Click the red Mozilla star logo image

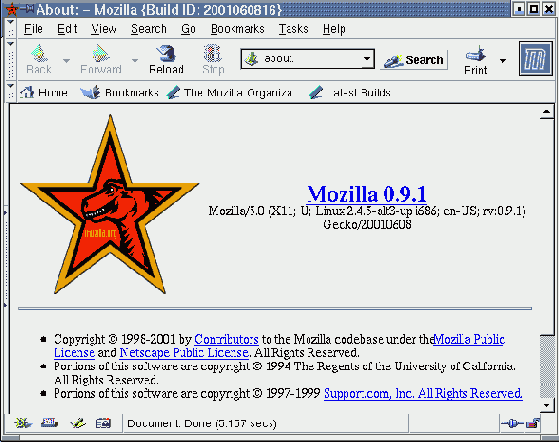tap(110, 205)
